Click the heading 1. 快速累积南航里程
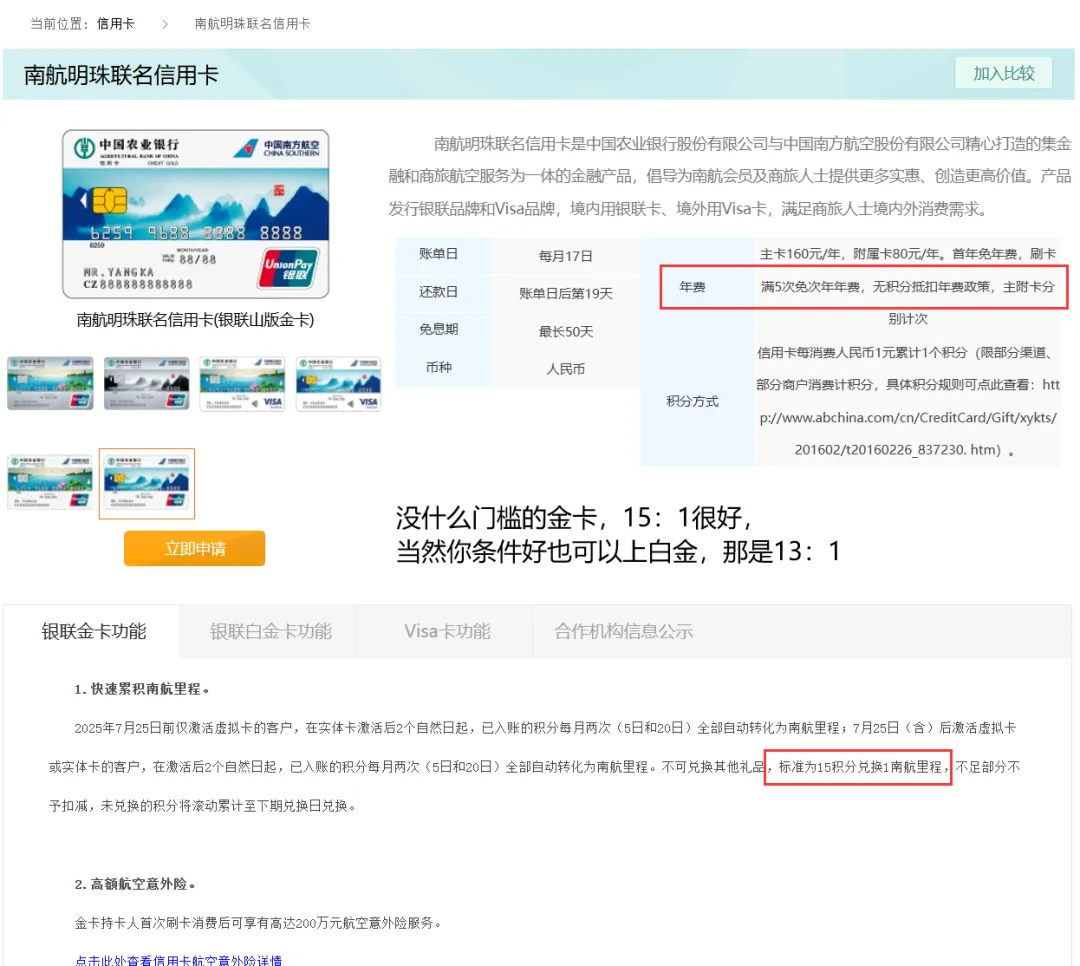This screenshot has width=1080, height=966. point(142,689)
